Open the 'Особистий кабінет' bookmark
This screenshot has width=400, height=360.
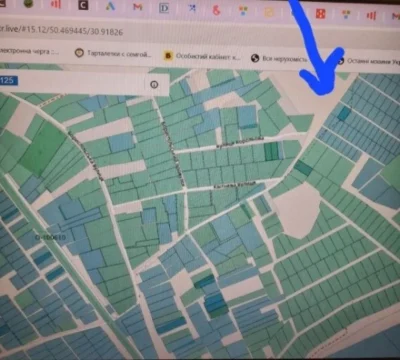202,56
